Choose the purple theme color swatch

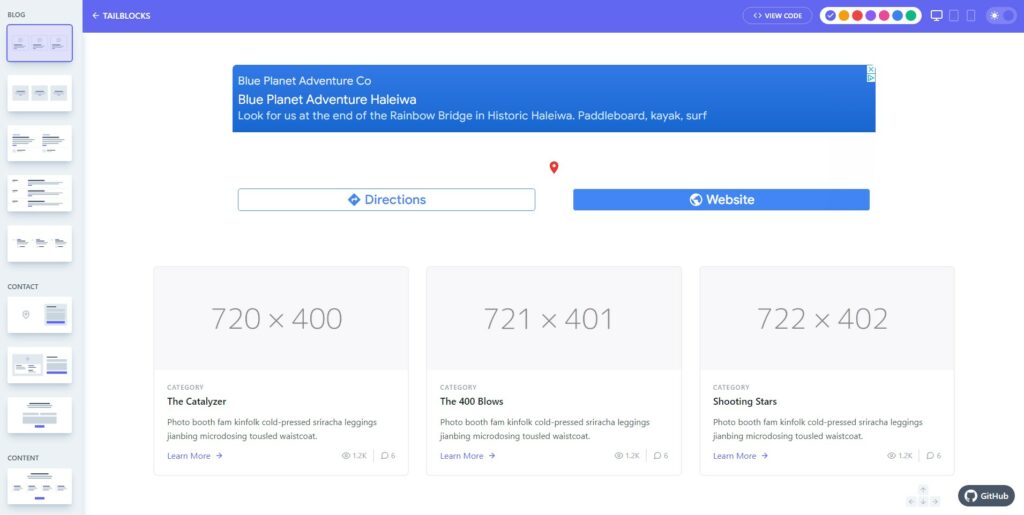pyautogui.click(x=871, y=16)
